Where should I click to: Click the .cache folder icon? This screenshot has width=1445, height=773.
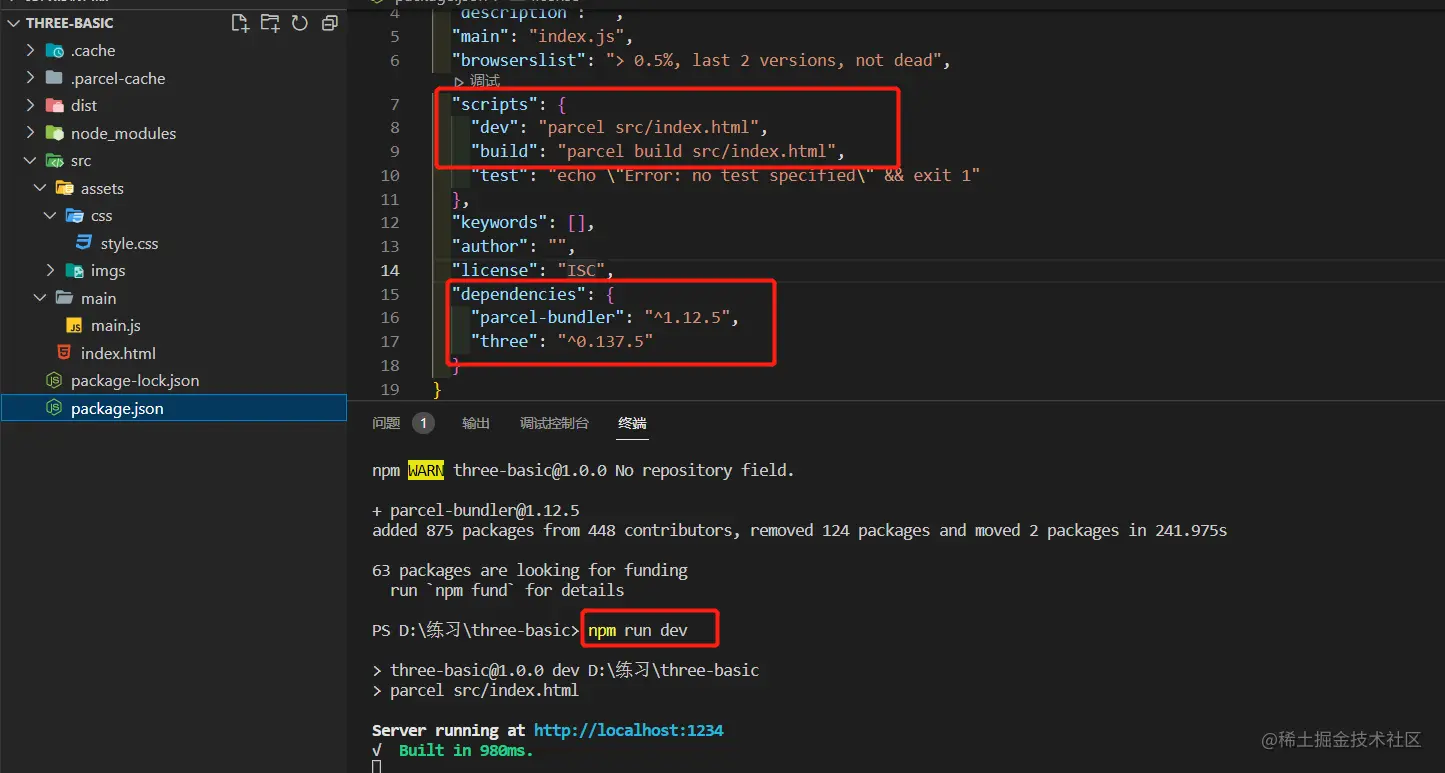pos(55,51)
